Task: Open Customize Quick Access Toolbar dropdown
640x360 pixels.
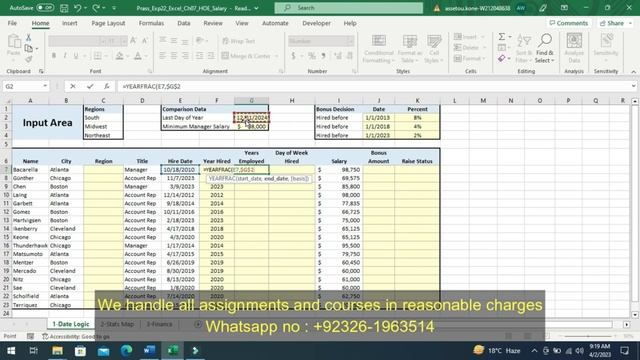Action: tap(114, 8)
